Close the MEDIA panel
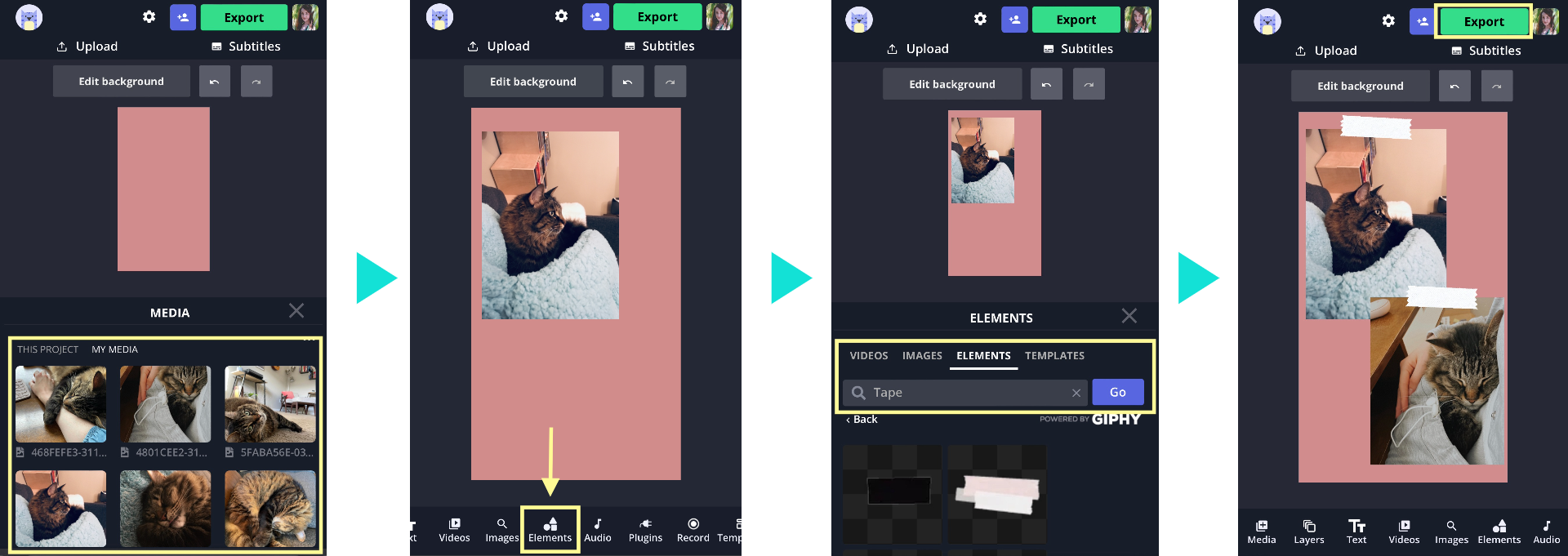Viewport: 1568px width, 556px height. (x=296, y=311)
